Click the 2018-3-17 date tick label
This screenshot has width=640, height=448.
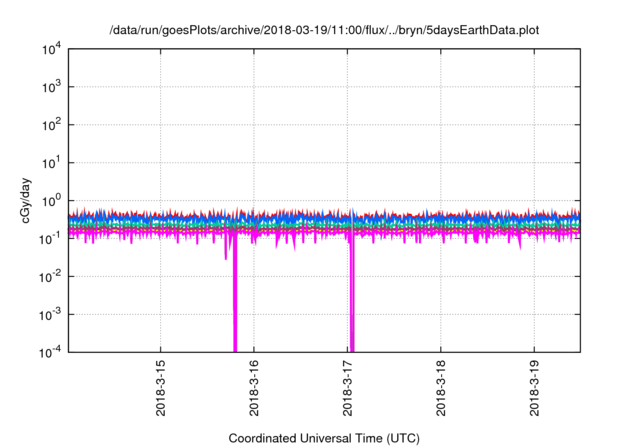(347, 388)
